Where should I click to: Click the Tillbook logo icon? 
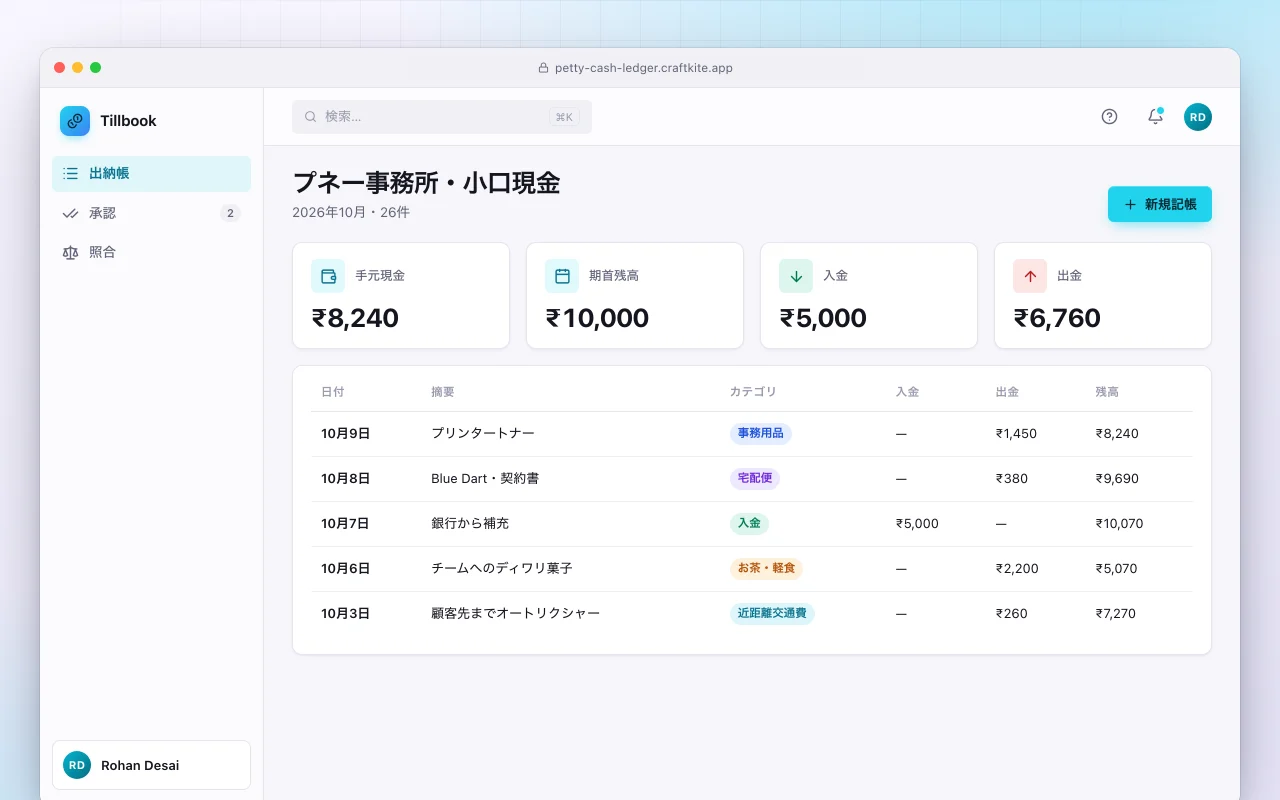[75, 121]
